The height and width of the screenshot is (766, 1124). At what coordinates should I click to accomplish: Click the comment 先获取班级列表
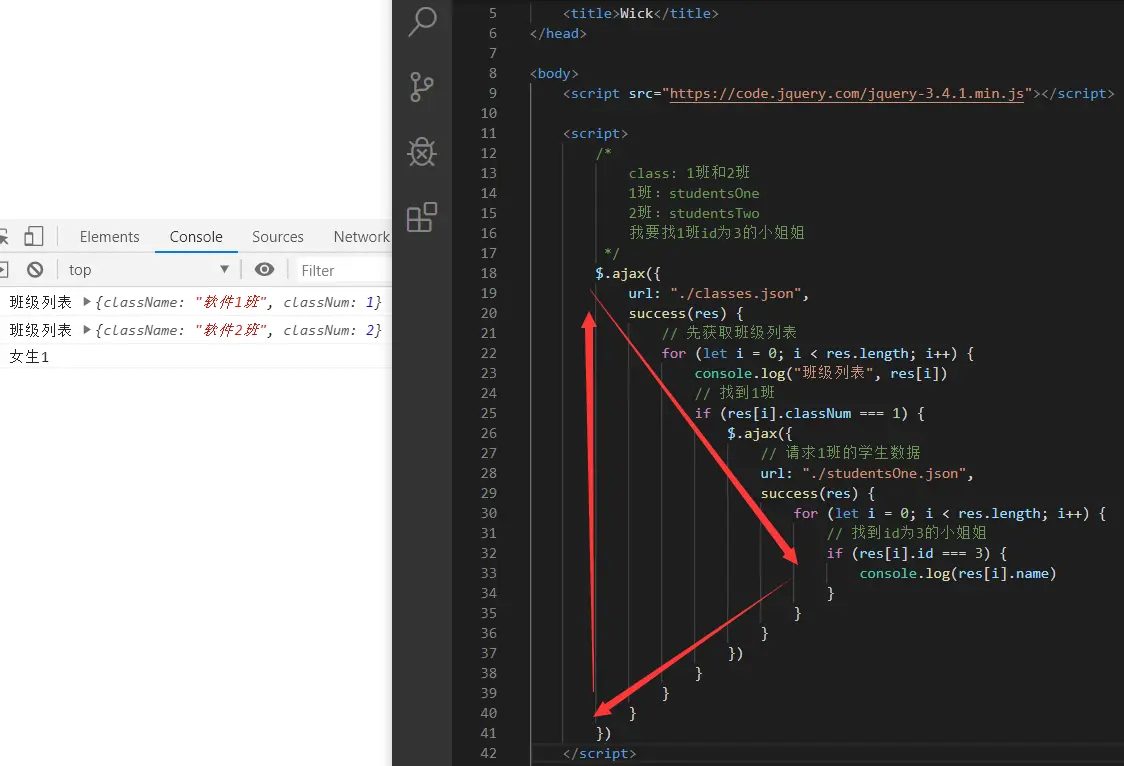729,333
